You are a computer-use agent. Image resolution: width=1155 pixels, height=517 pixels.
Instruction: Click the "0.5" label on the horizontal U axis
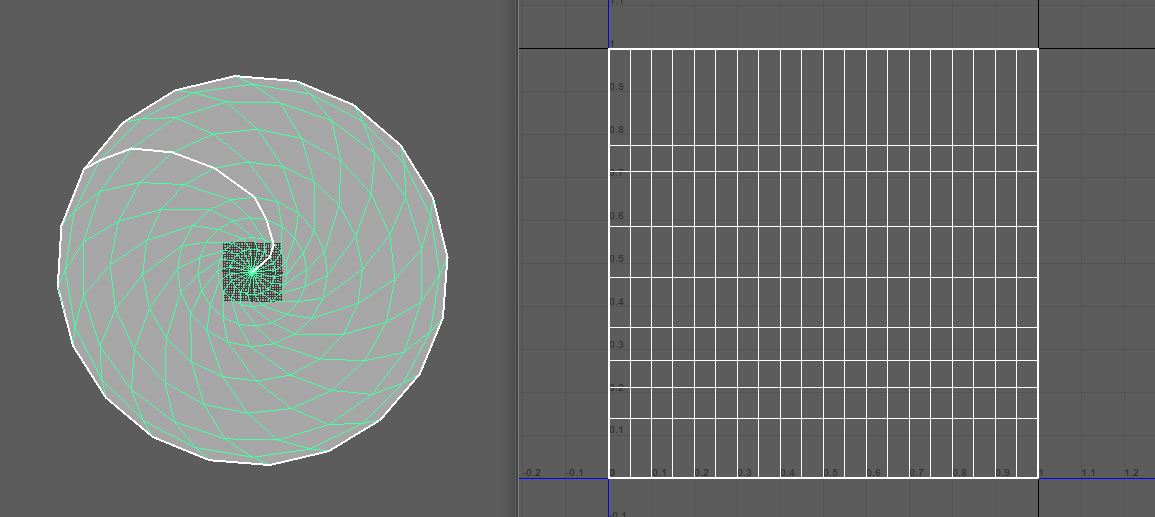coord(831,473)
